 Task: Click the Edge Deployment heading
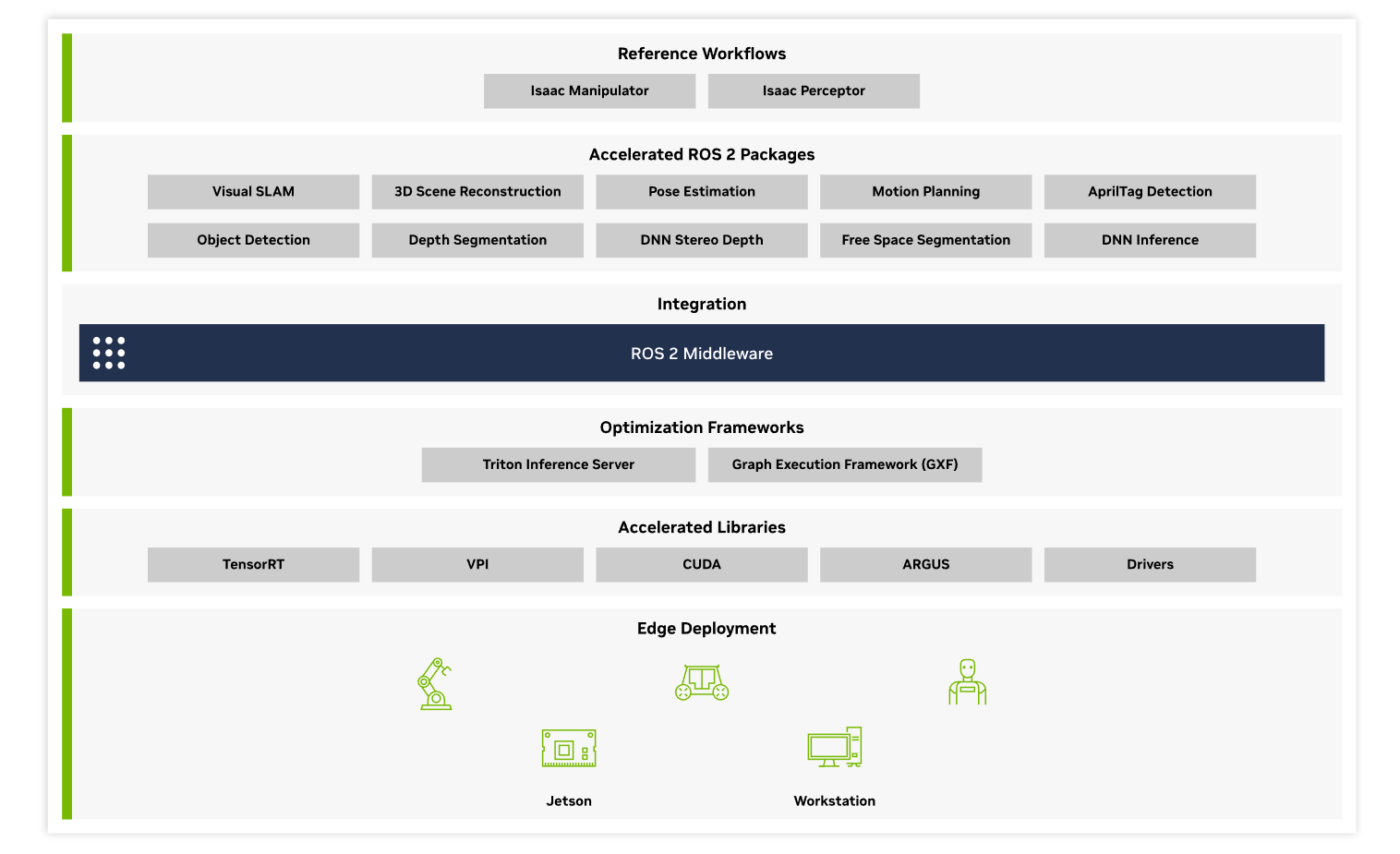pos(706,629)
